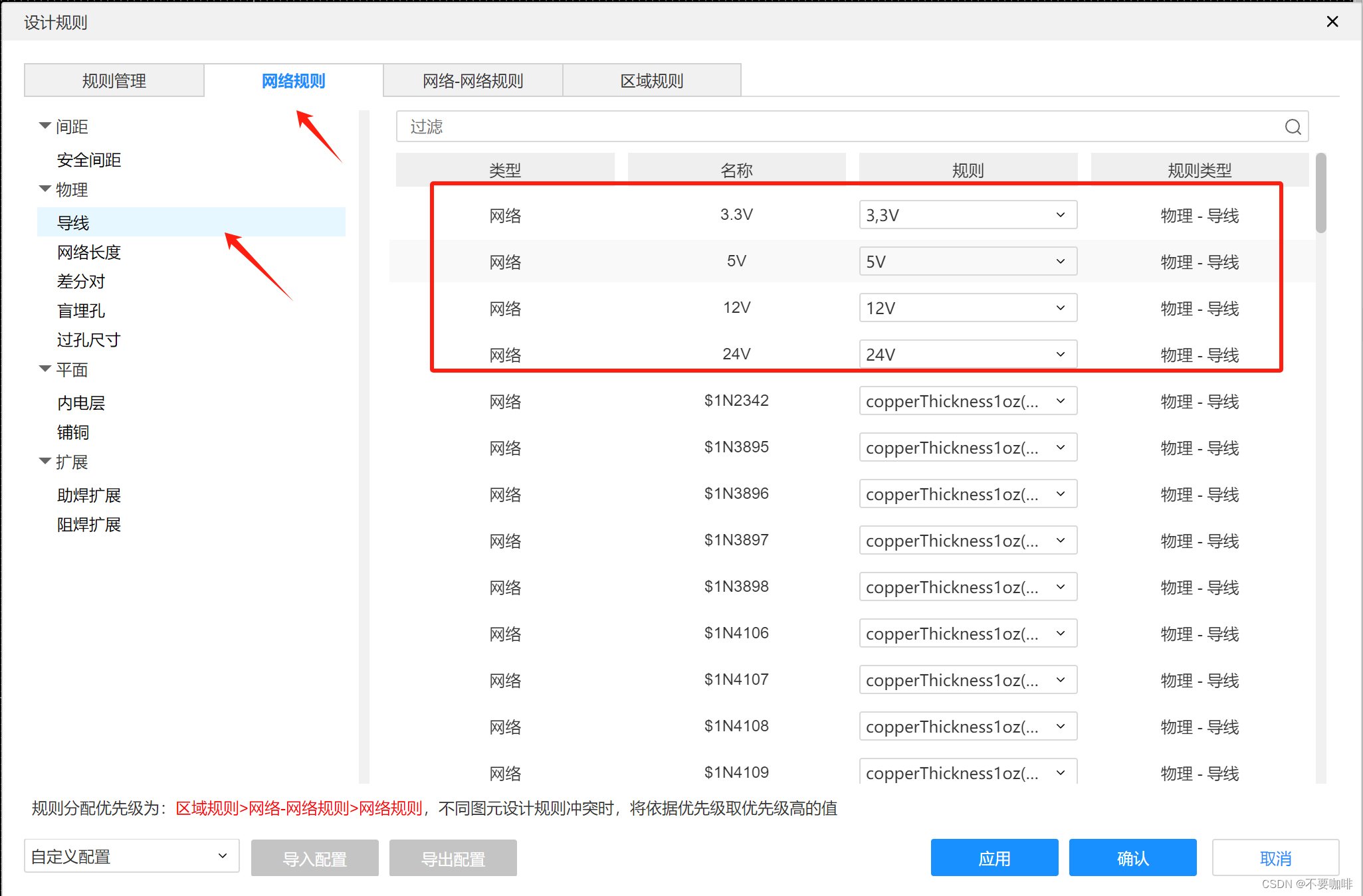Click the filter search magnifier icon
The image size is (1363, 896).
pyautogui.click(x=1293, y=127)
